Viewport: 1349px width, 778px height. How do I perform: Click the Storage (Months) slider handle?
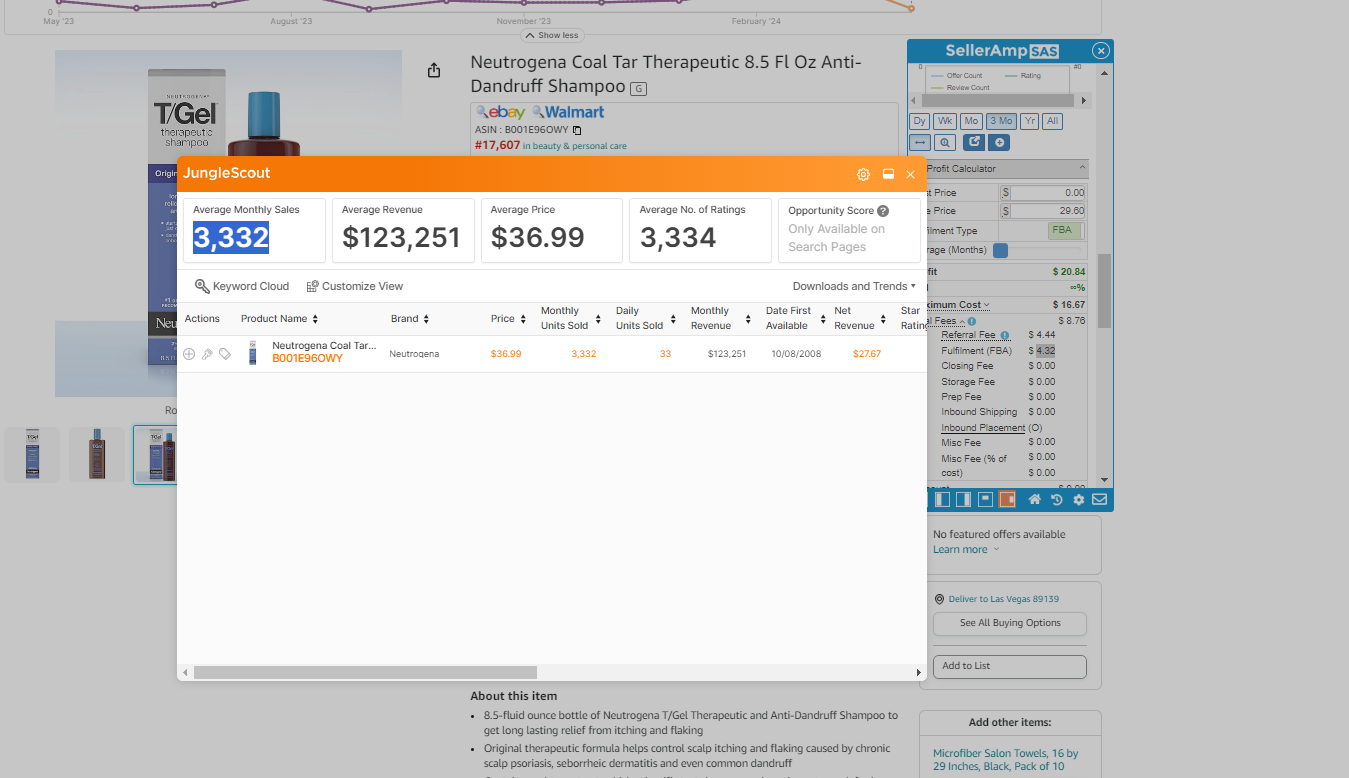pos(1000,250)
